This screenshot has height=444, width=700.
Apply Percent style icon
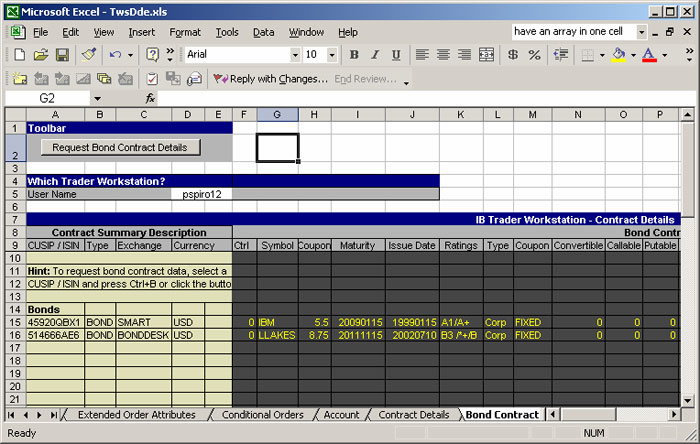pos(534,55)
